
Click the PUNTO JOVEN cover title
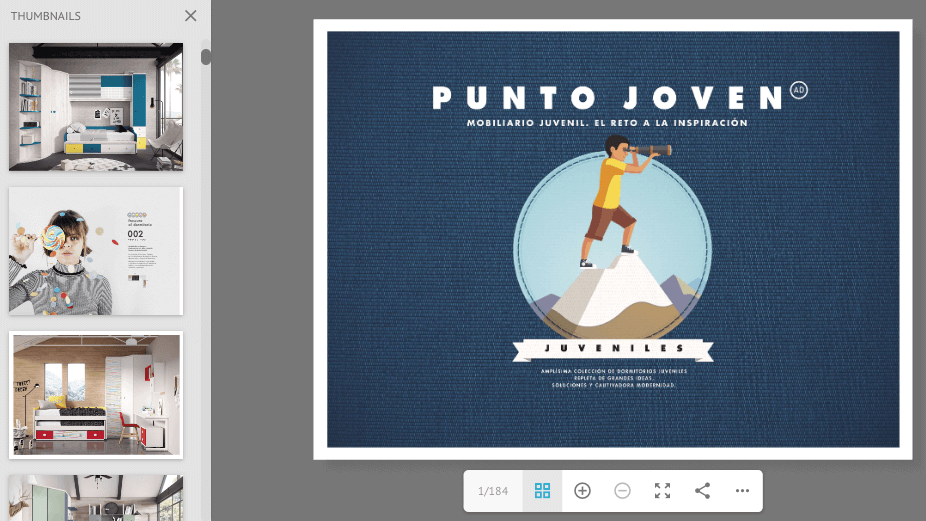(607, 97)
